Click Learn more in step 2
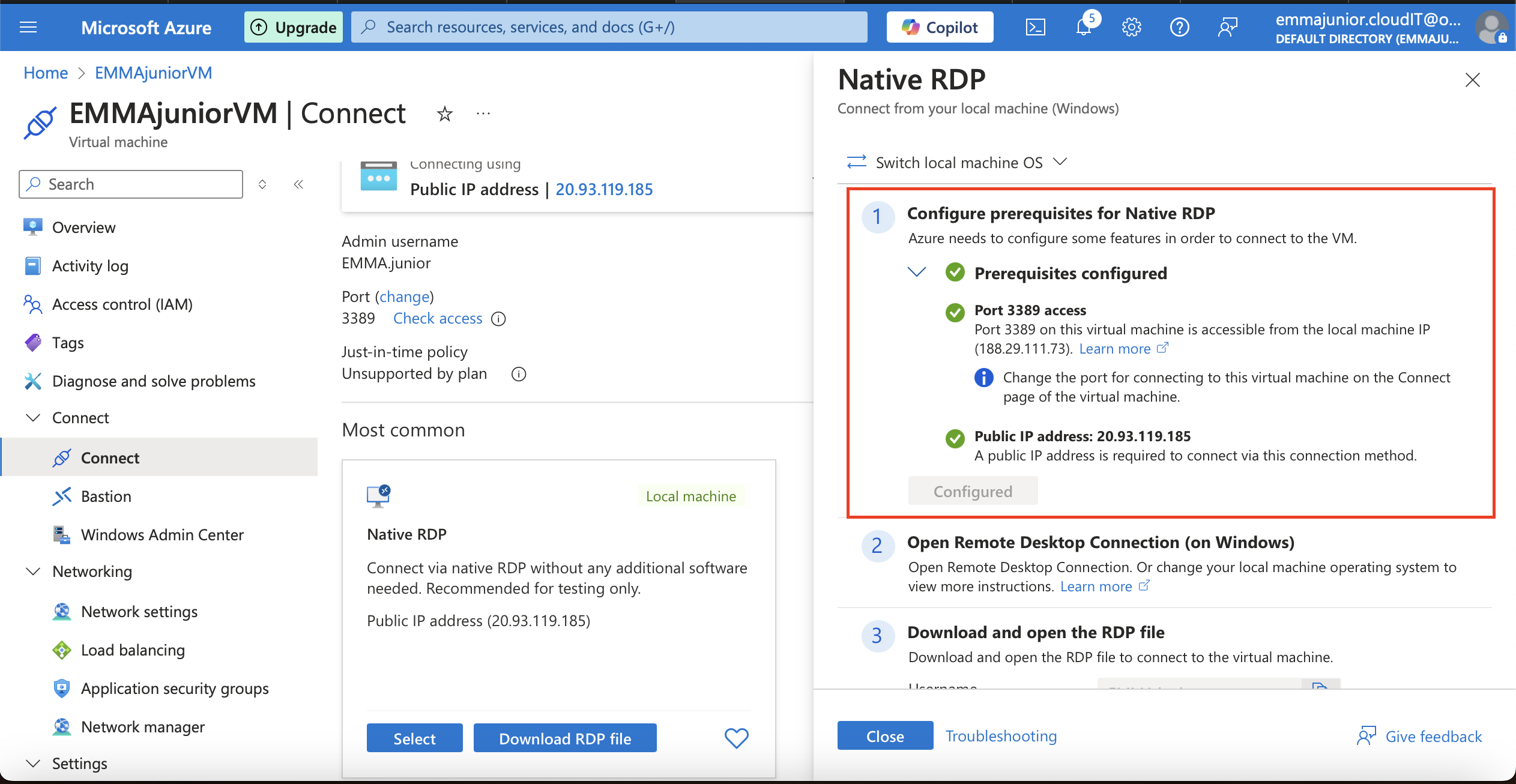The width and height of the screenshot is (1516, 784). 1105,586
